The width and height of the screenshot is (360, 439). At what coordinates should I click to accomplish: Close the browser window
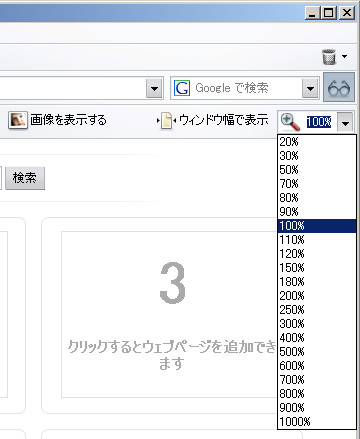(347, 13)
